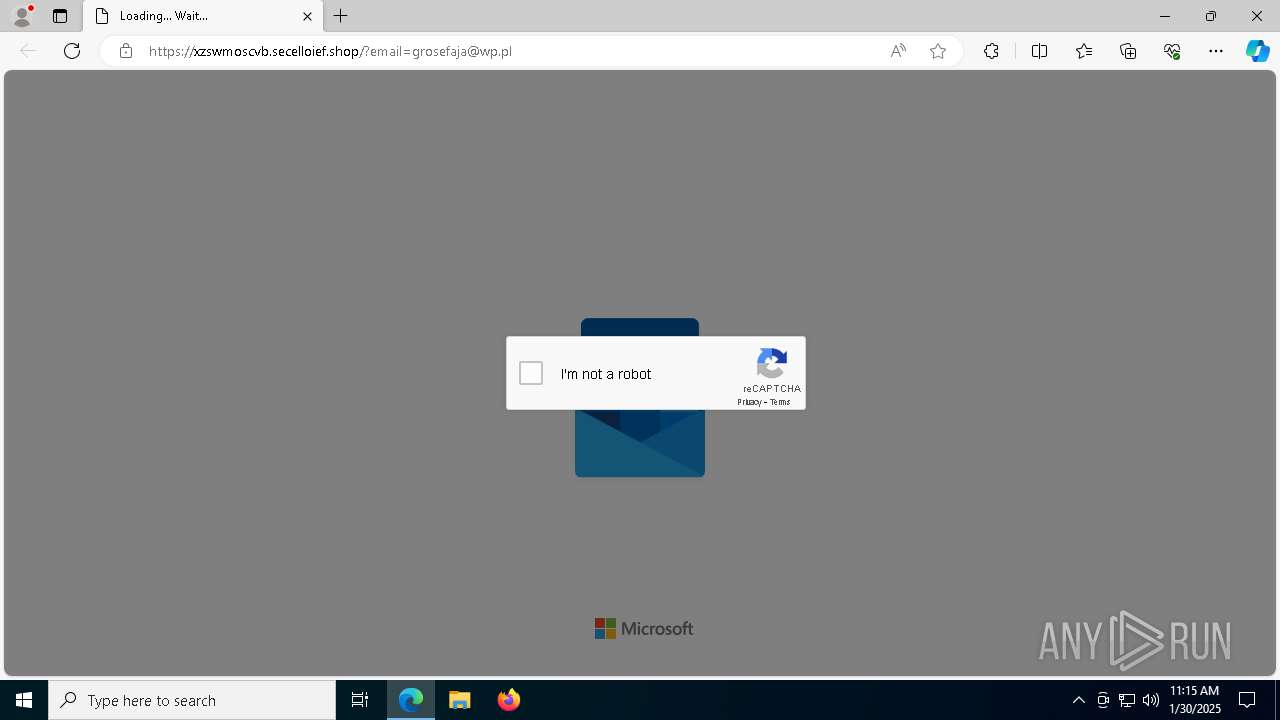
Task: Open Tab actions menu
Action: [x=60, y=16]
